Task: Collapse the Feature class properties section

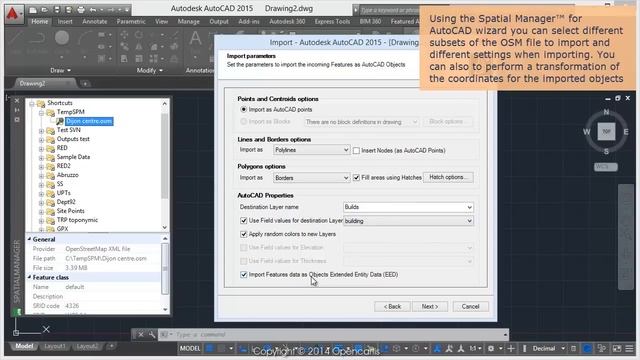Action: [x=29, y=277]
